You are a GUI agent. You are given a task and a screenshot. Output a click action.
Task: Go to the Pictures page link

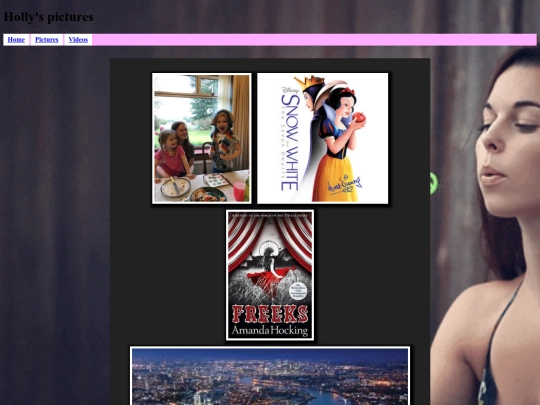point(46,40)
